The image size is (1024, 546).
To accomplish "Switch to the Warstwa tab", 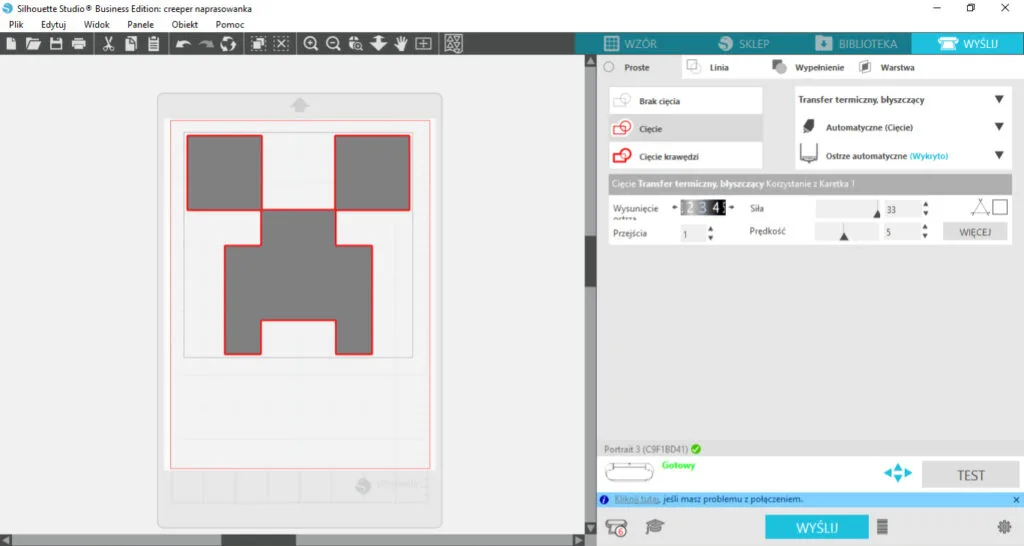I will click(887, 67).
